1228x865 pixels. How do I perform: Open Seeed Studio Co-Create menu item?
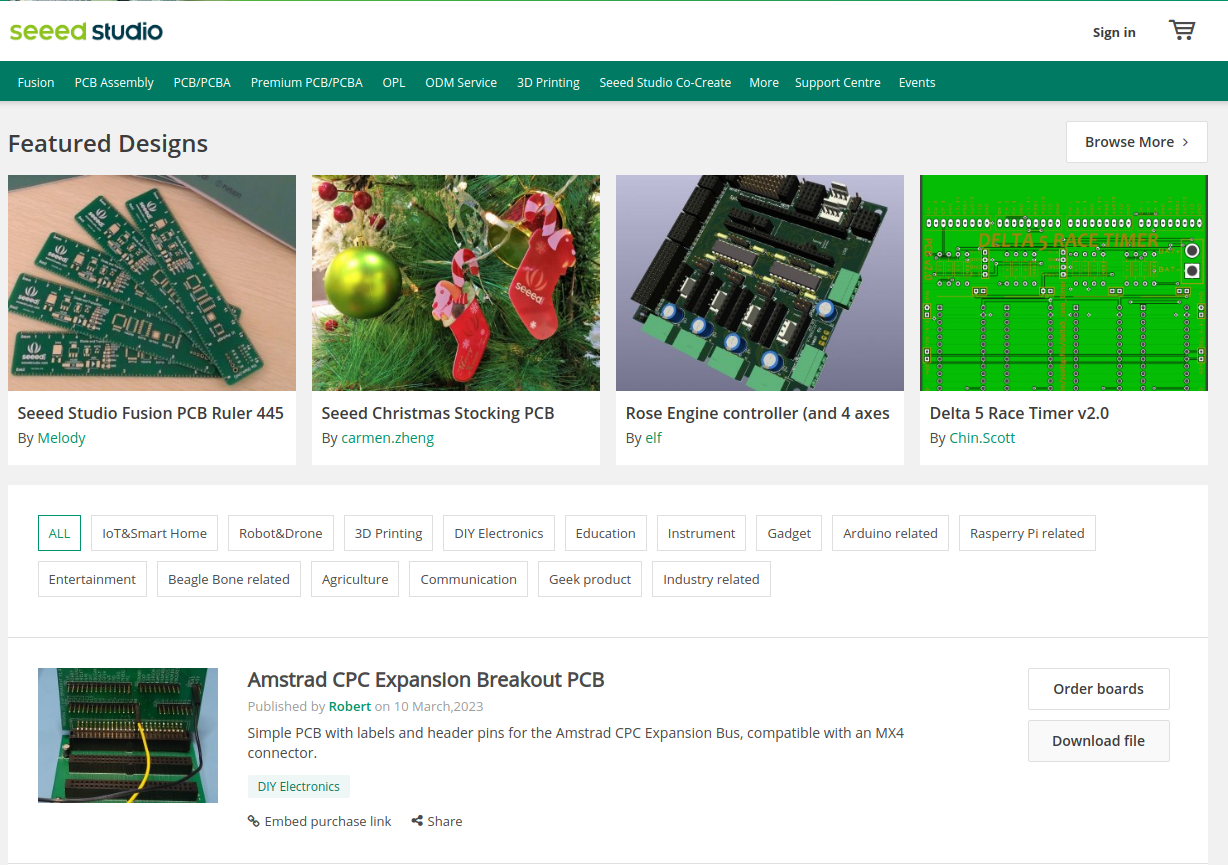[665, 82]
